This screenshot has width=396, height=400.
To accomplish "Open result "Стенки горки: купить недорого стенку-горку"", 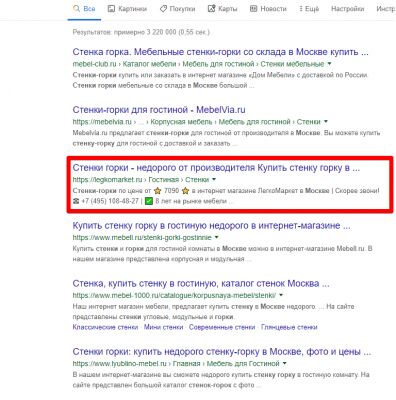I will pos(222,352).
